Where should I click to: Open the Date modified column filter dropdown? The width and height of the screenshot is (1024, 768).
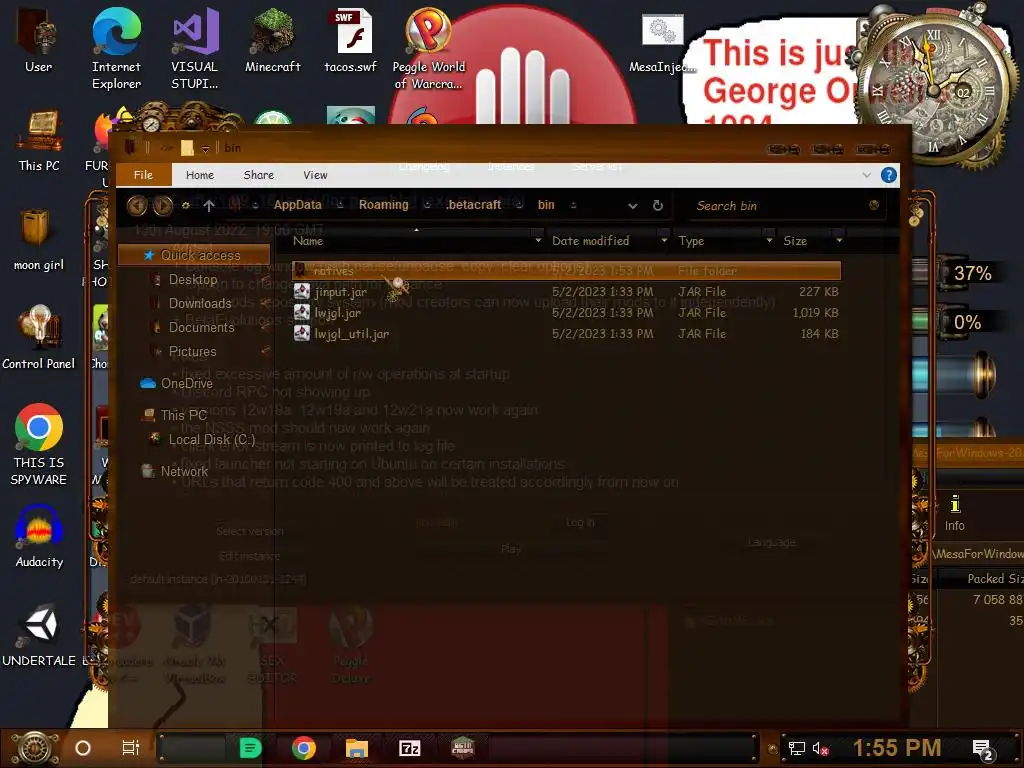pos(664,240)
